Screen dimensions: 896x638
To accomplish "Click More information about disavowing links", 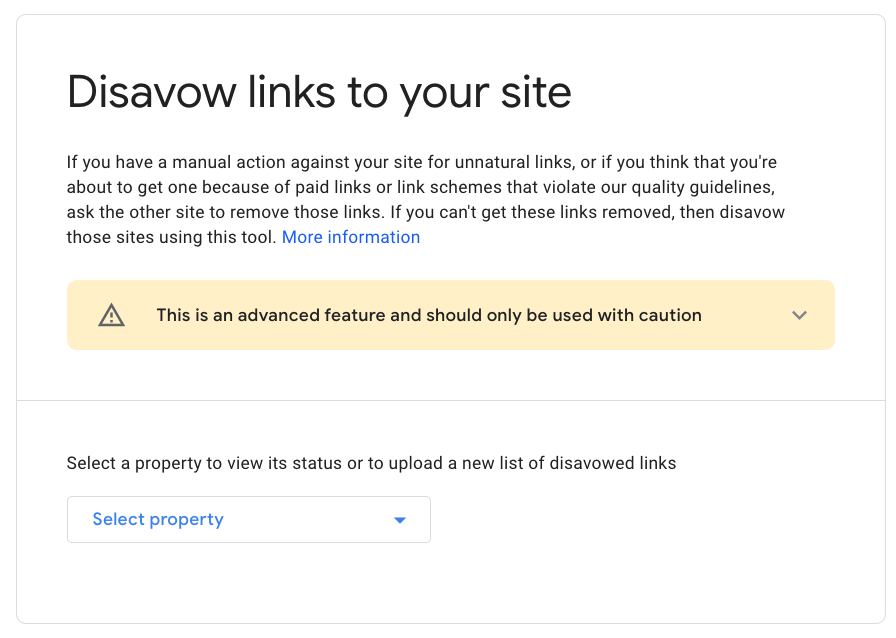I will pos(350,237).
